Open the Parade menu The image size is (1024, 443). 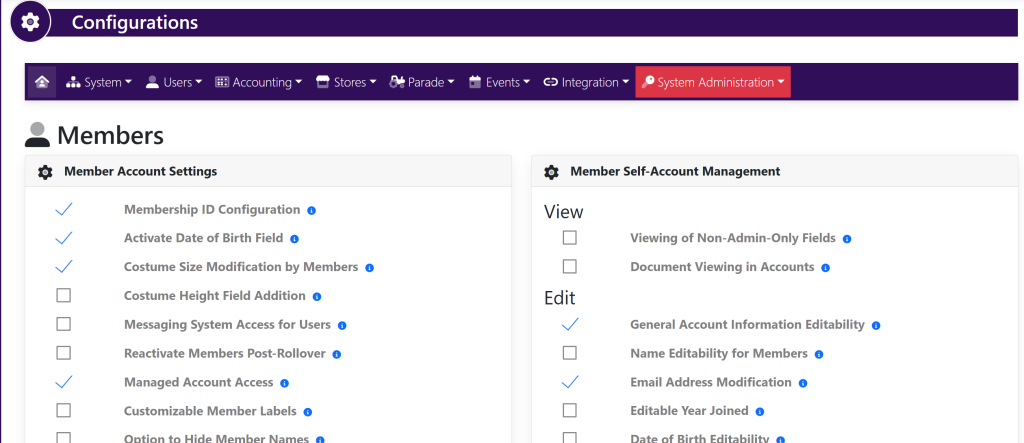point(422,83)
